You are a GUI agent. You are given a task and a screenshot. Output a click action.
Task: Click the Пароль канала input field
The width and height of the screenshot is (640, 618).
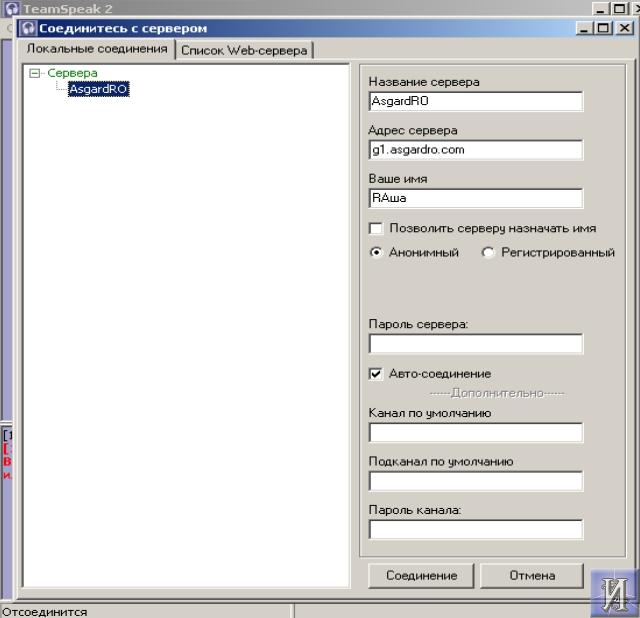click(x=475, y=529)
